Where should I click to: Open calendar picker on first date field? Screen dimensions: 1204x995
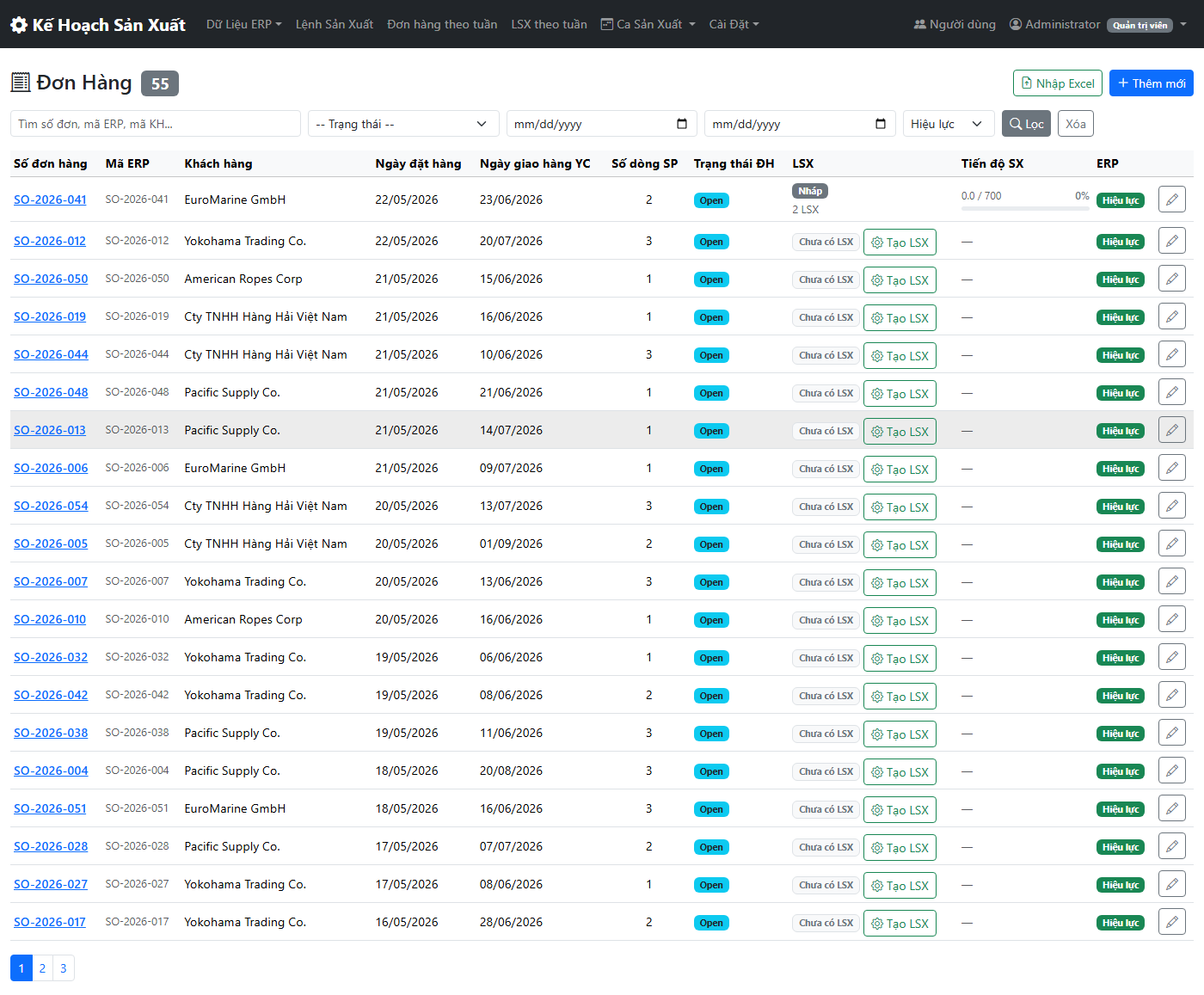[682, 124]
